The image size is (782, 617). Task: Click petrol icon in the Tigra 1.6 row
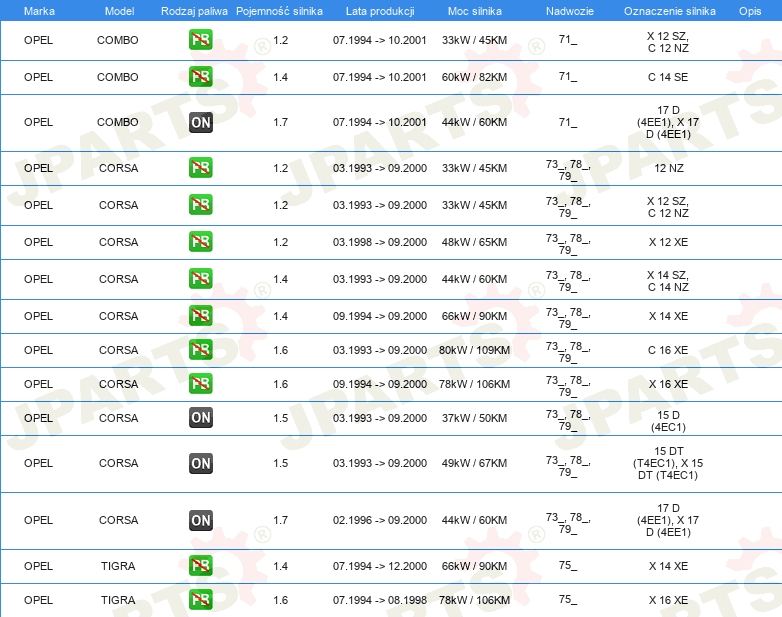pyautogui.click(x=200, y=600)
